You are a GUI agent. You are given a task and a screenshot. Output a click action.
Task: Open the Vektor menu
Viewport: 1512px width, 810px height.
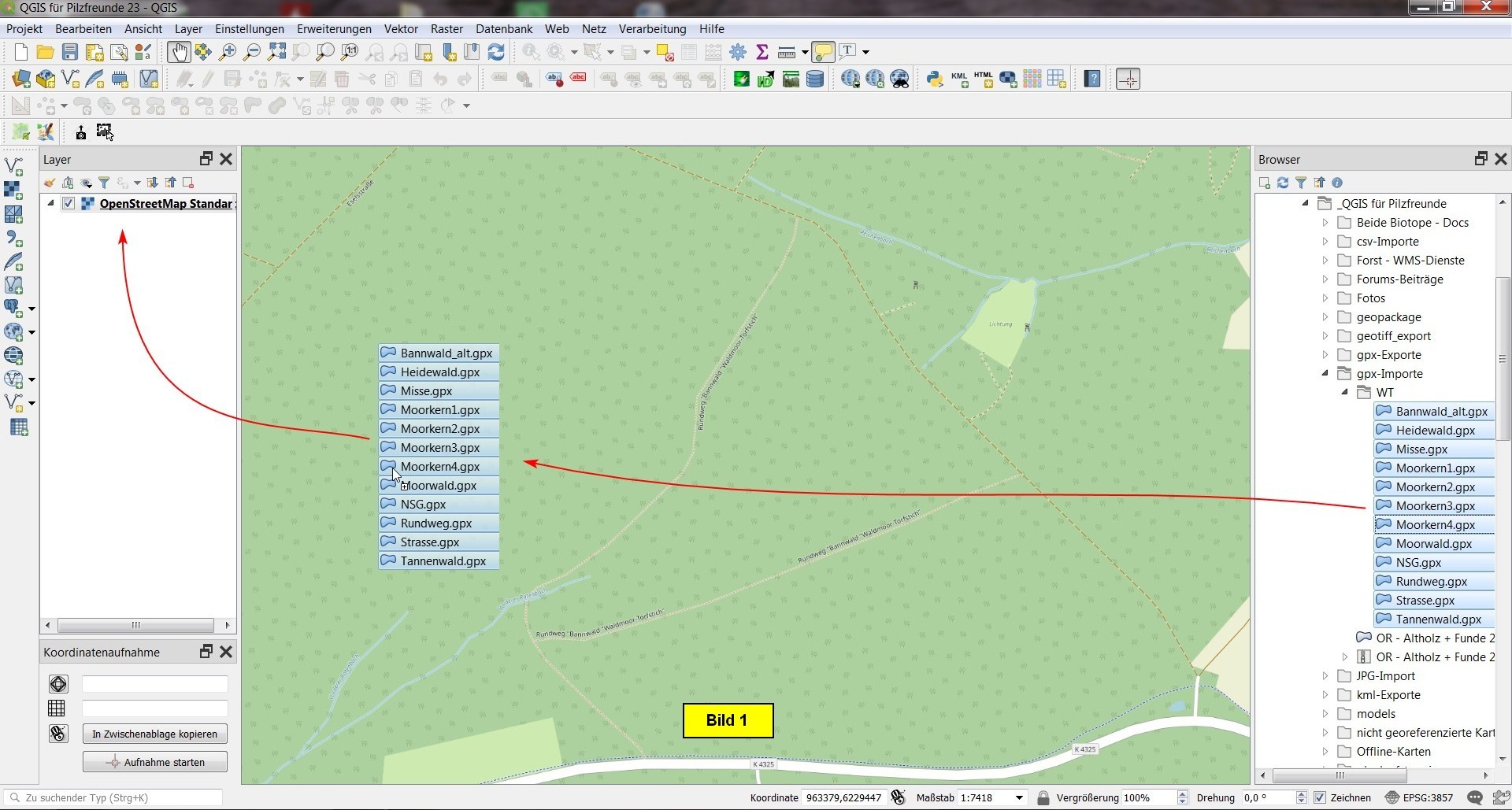tap(401, 29)
